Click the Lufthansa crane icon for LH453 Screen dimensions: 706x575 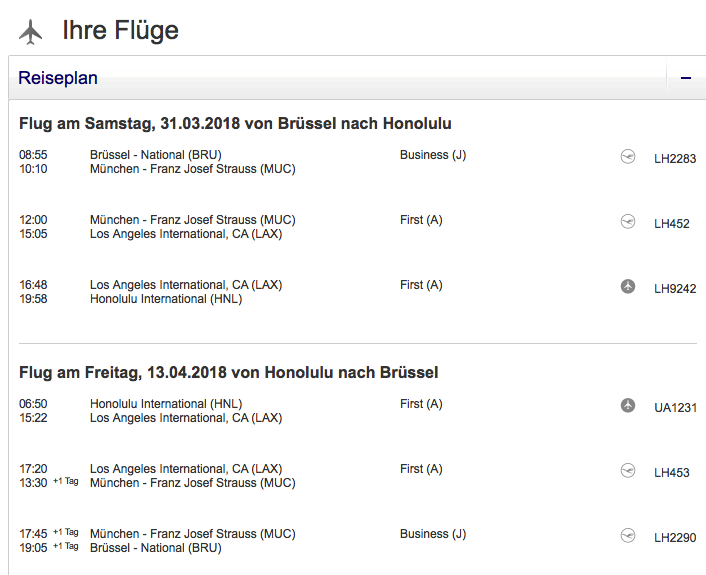[x=628, y=471]
